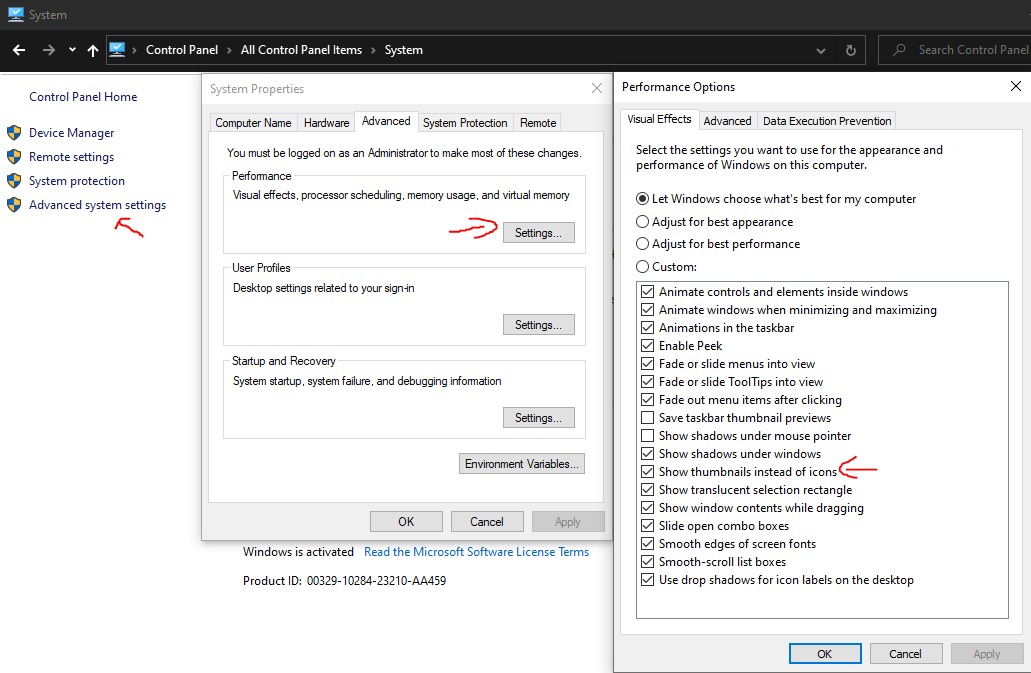The height and width of the screenshot is (673, 1031).
Task: Navigate up one level using the up arrow
Action: (x=92, y=49)
